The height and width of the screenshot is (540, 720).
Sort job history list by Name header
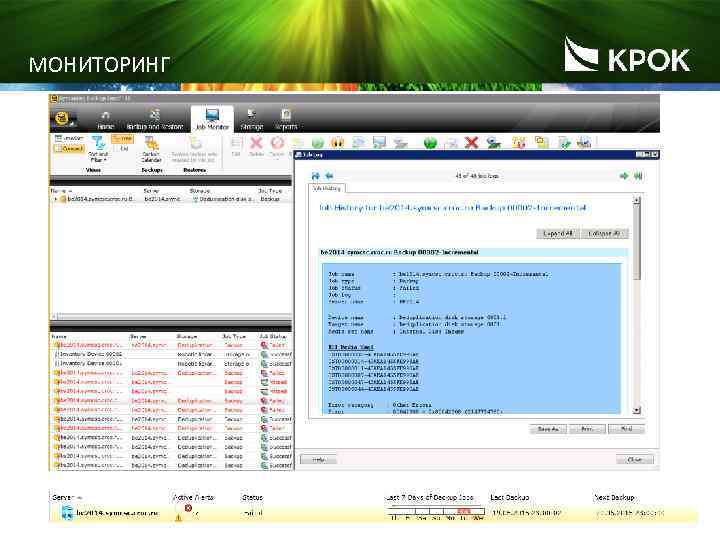59,337
